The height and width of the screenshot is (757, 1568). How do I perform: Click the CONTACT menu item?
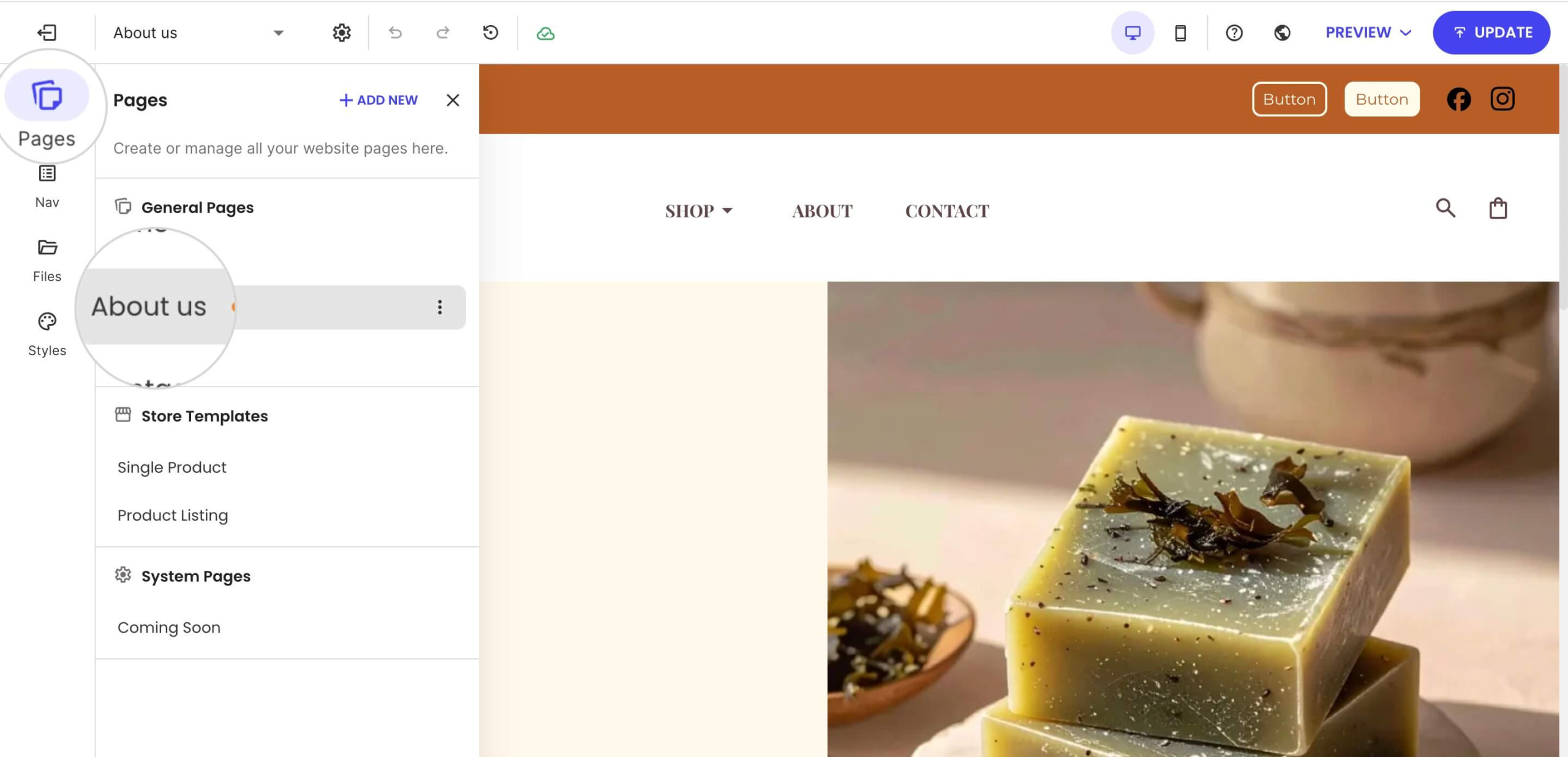coord(947,211)
